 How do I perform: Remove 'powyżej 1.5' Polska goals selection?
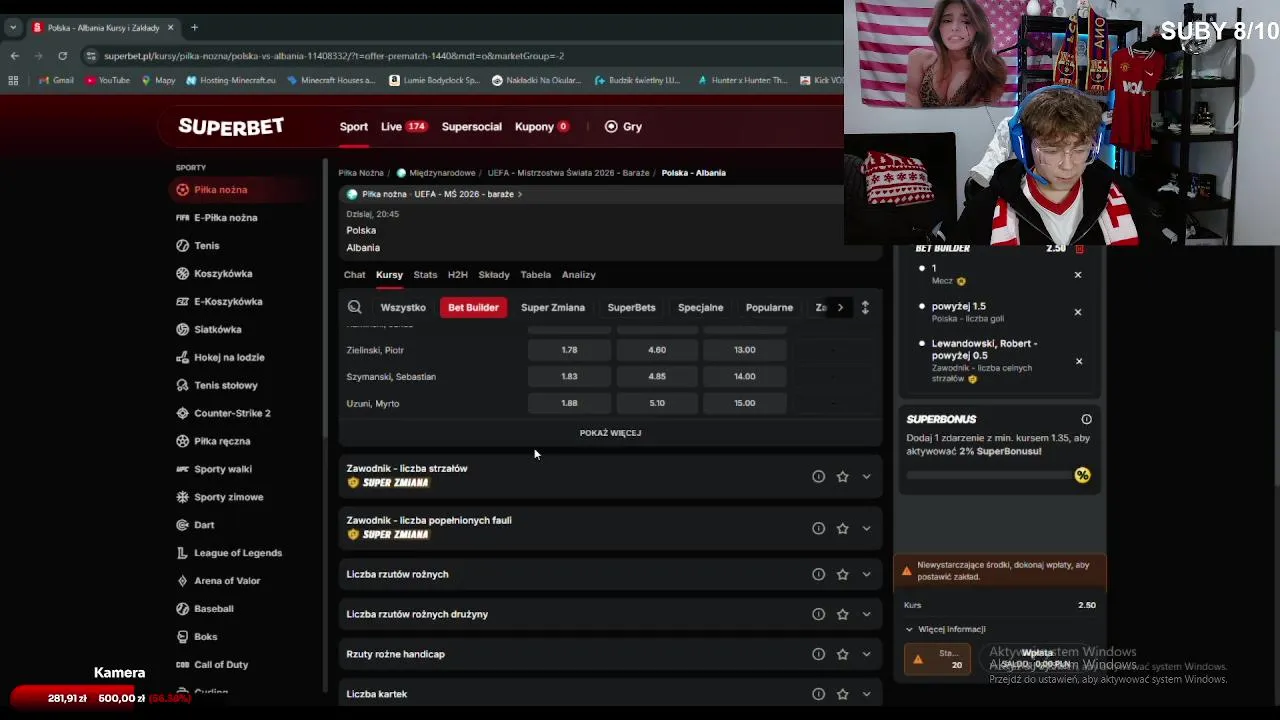click(x=1078, y=312)
